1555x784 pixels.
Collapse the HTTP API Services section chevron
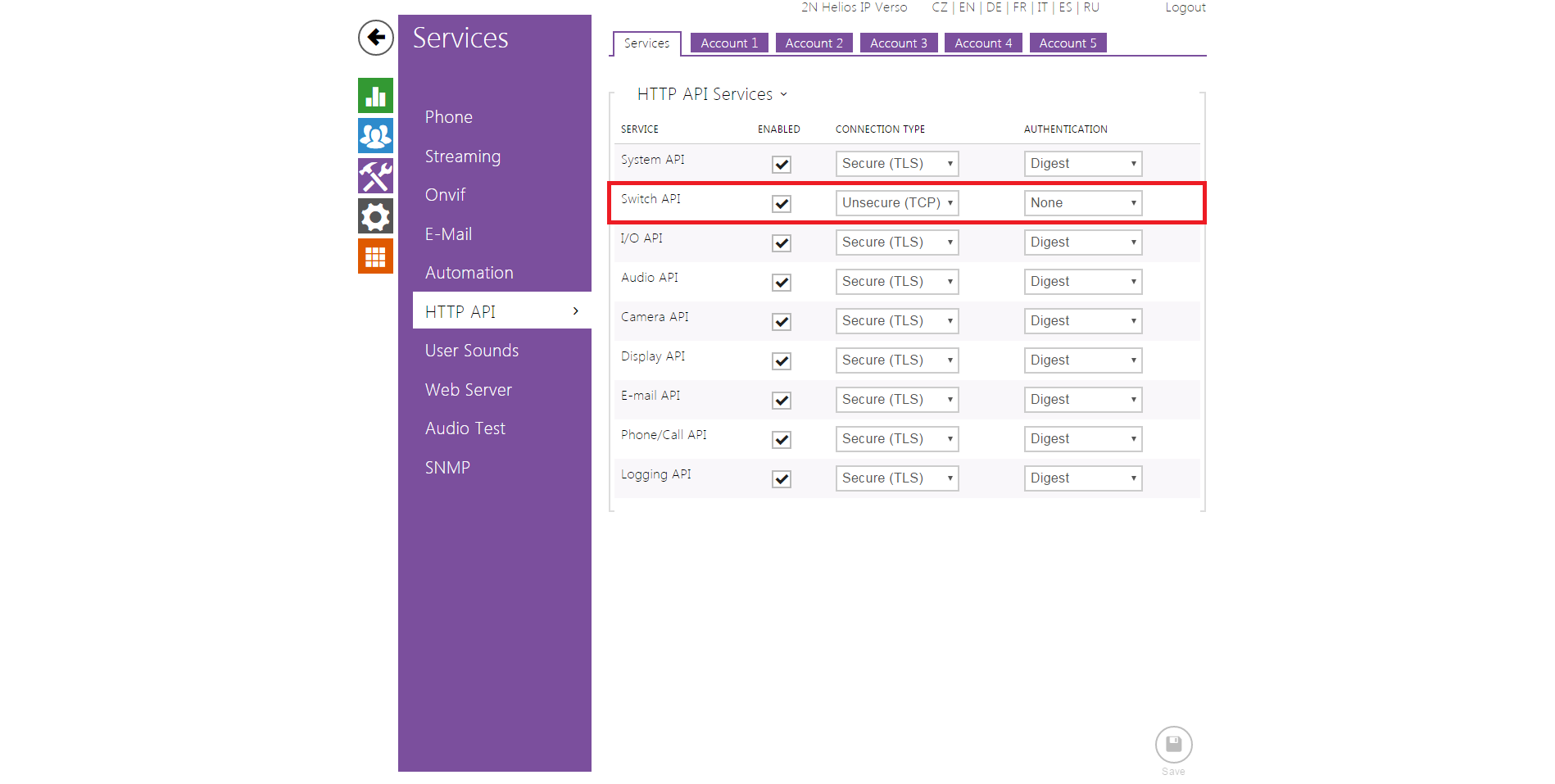784,95
